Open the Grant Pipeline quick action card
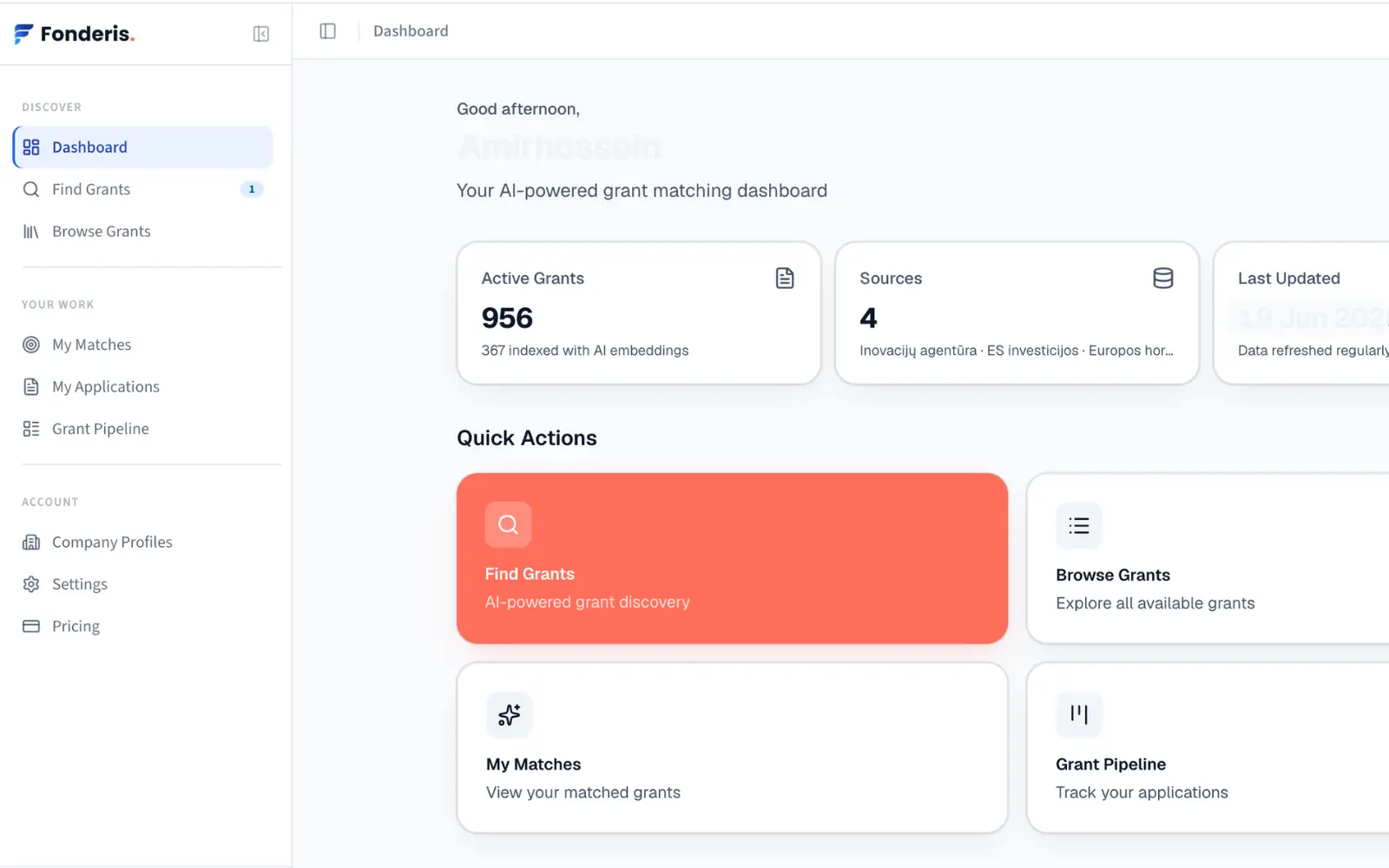 click(x=1208, y=748)
